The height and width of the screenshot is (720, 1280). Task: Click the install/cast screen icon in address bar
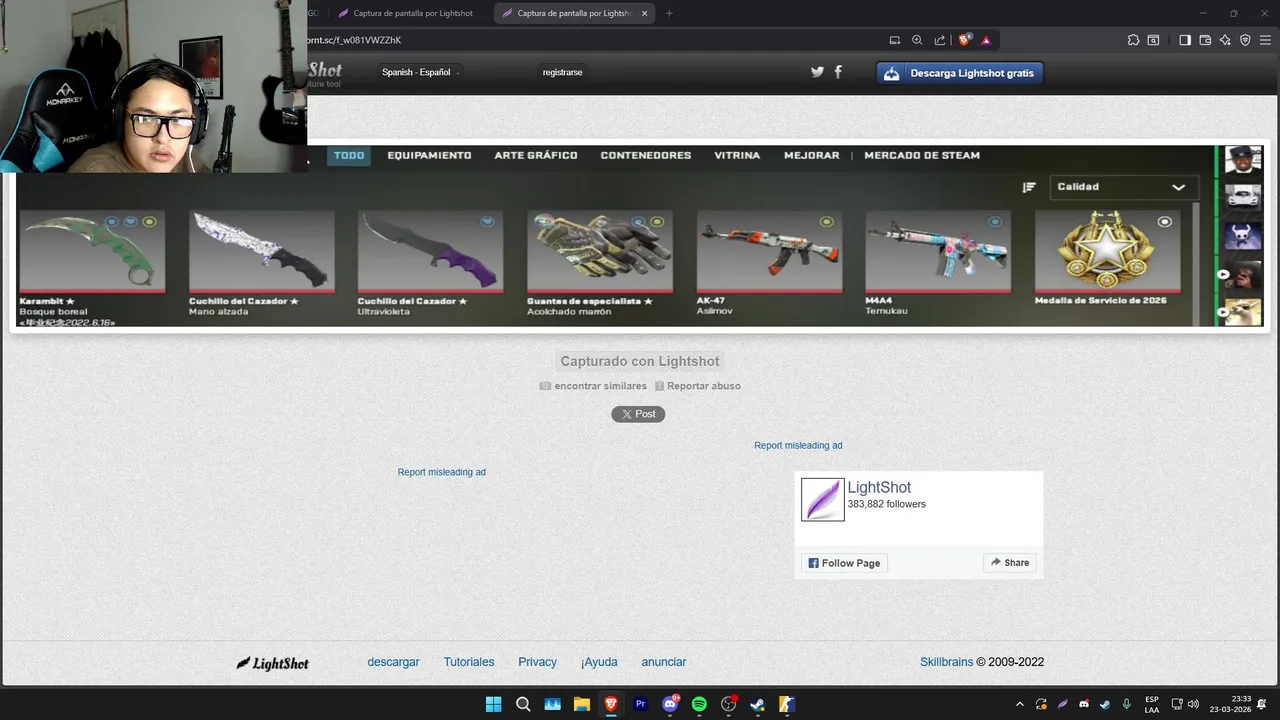(x=895, y=40)
